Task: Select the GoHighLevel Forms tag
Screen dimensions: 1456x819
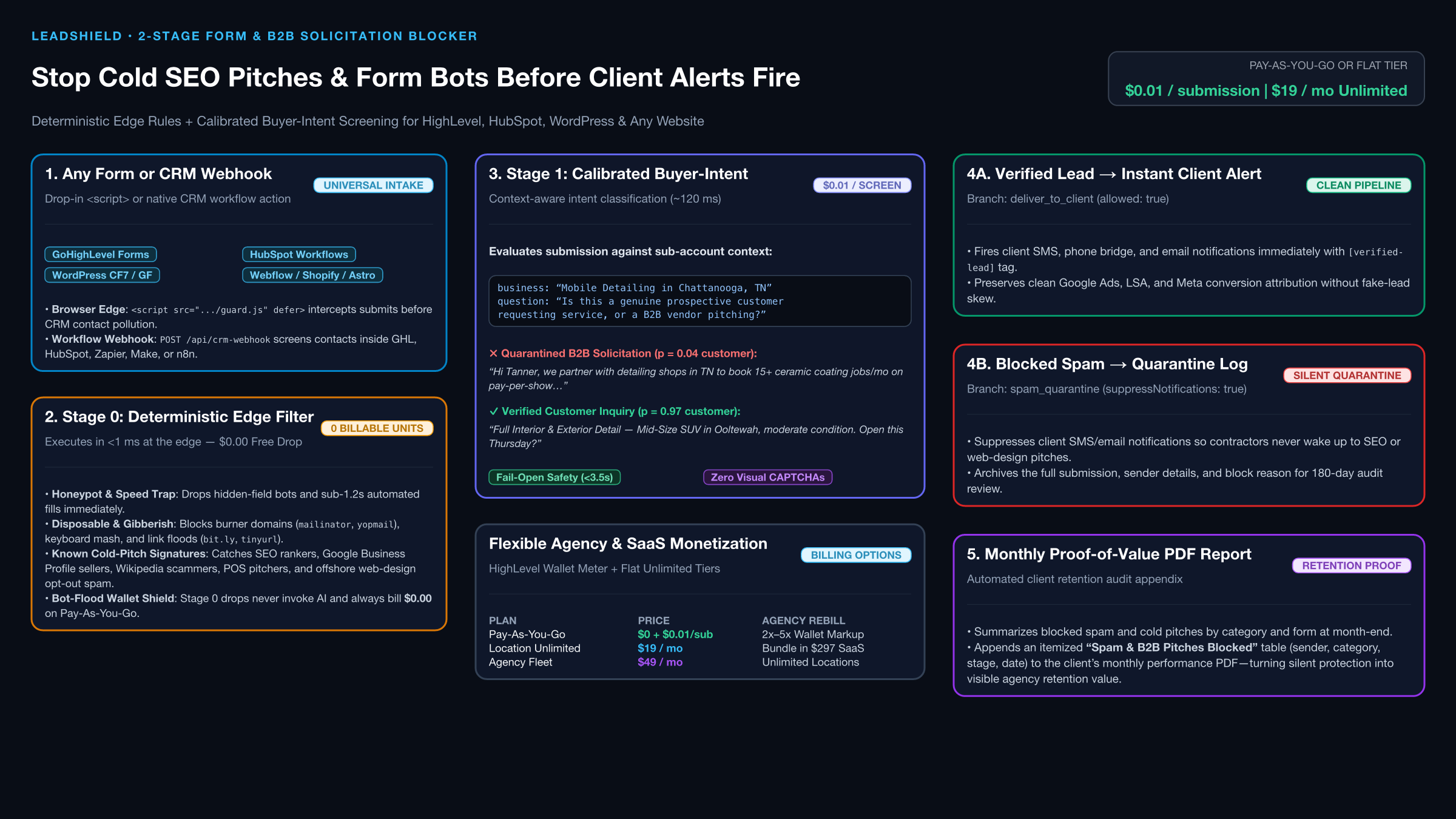Action: click(x=101, y=254)
